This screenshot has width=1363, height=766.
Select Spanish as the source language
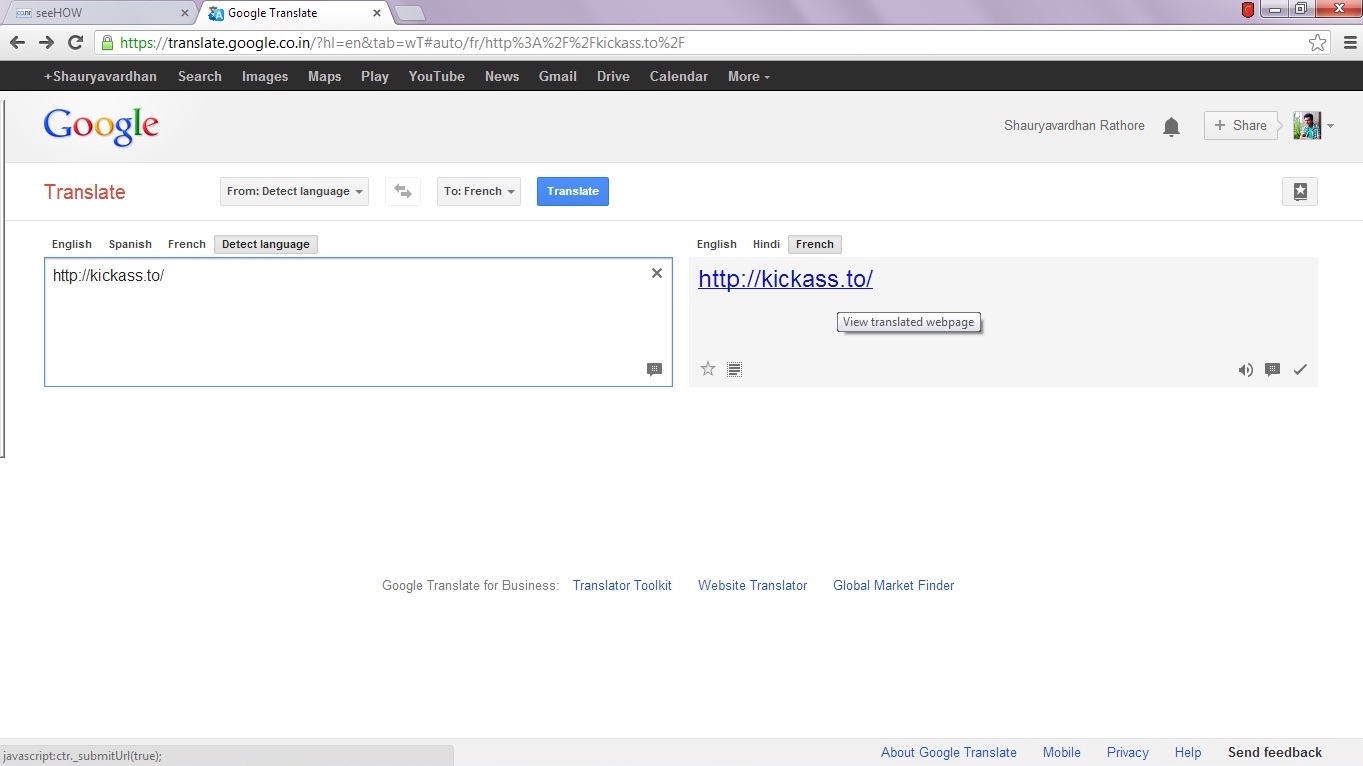(130, 244)
